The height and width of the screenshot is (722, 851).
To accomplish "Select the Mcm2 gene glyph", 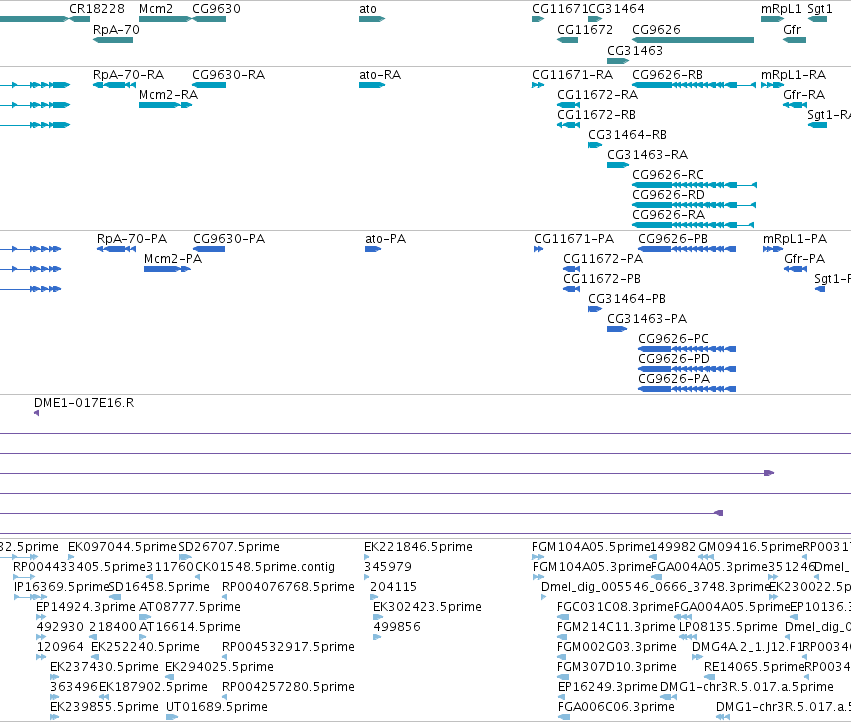I will [x=165, y=19].
